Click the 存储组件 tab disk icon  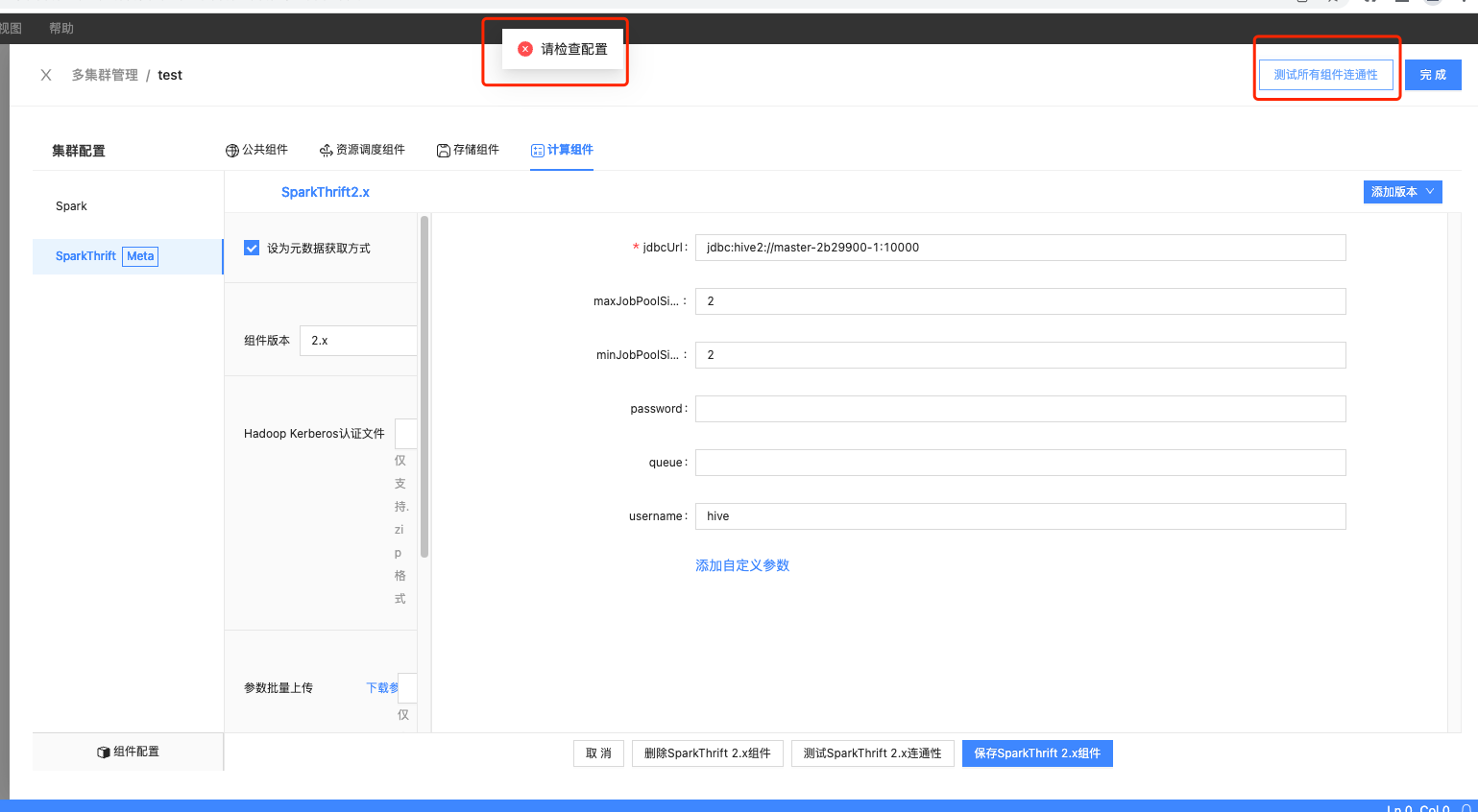[x=444, y=151]
